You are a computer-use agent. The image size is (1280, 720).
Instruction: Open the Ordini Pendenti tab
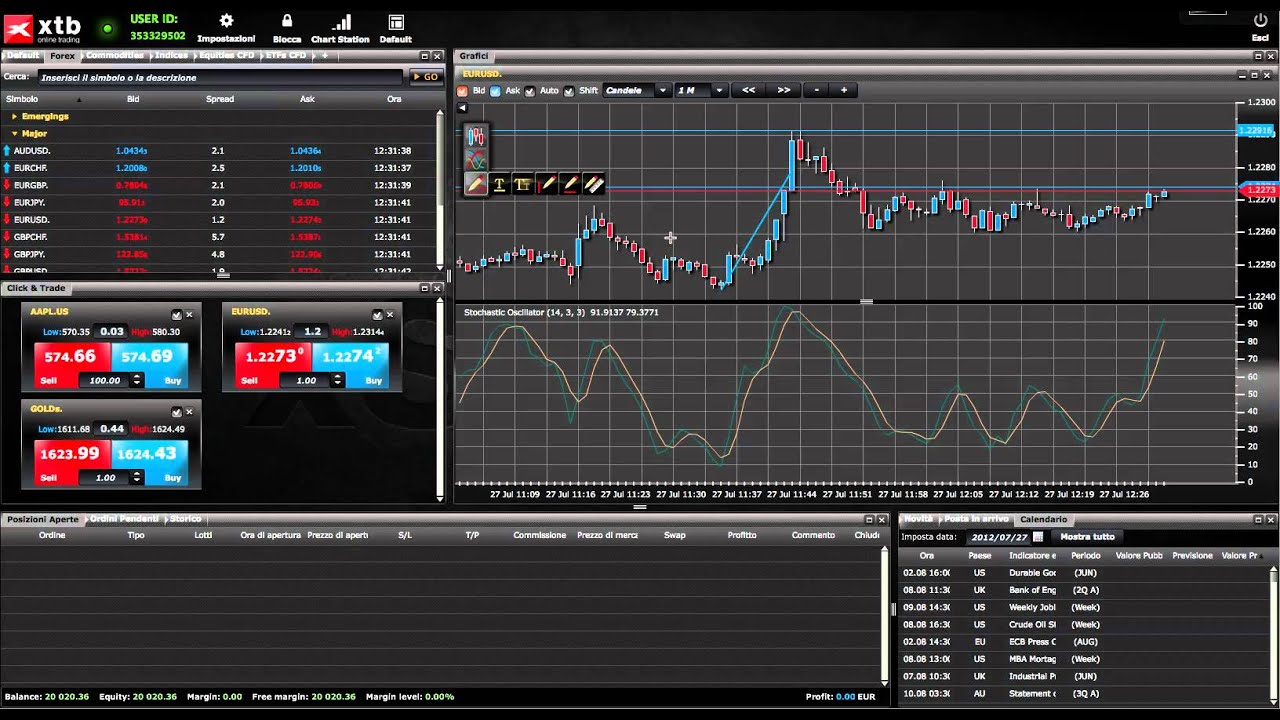pyautogui.click(x=126, y=519)
